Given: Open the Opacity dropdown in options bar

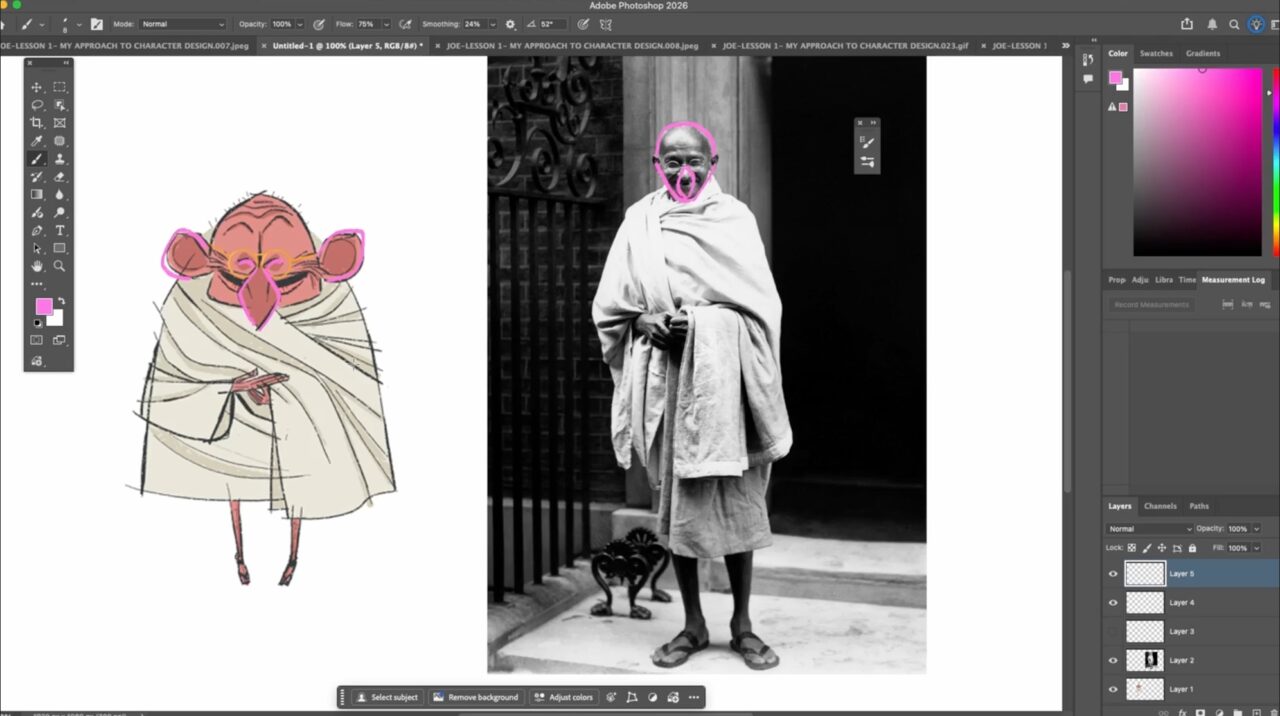Looking at the screenshot, I should click(x=301, y=24).
